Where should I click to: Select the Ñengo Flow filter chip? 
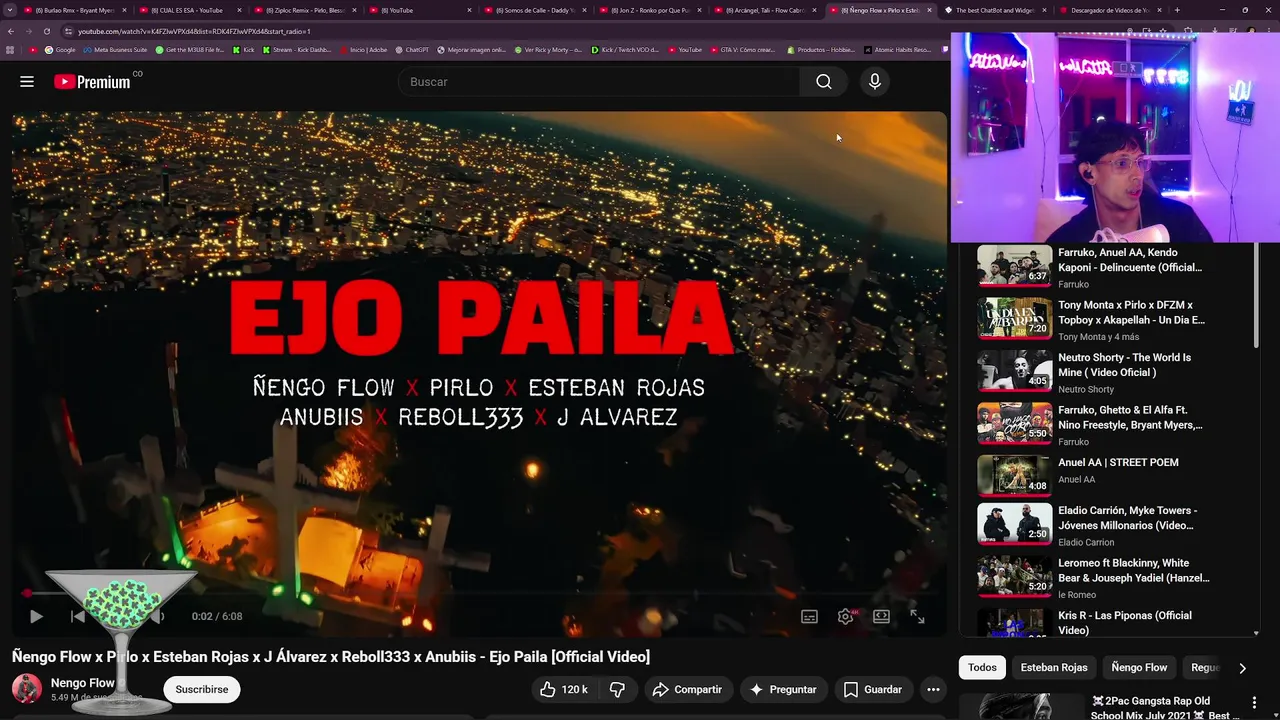point(1139,667)
